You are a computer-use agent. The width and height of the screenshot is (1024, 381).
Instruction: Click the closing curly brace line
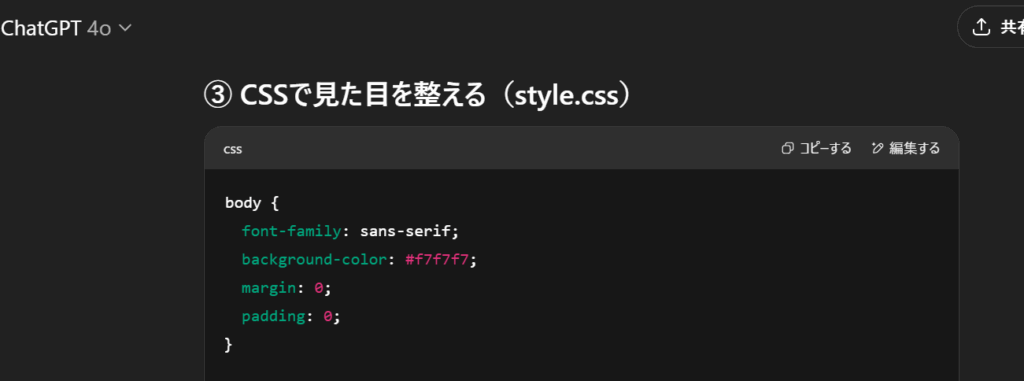point(229,345)
